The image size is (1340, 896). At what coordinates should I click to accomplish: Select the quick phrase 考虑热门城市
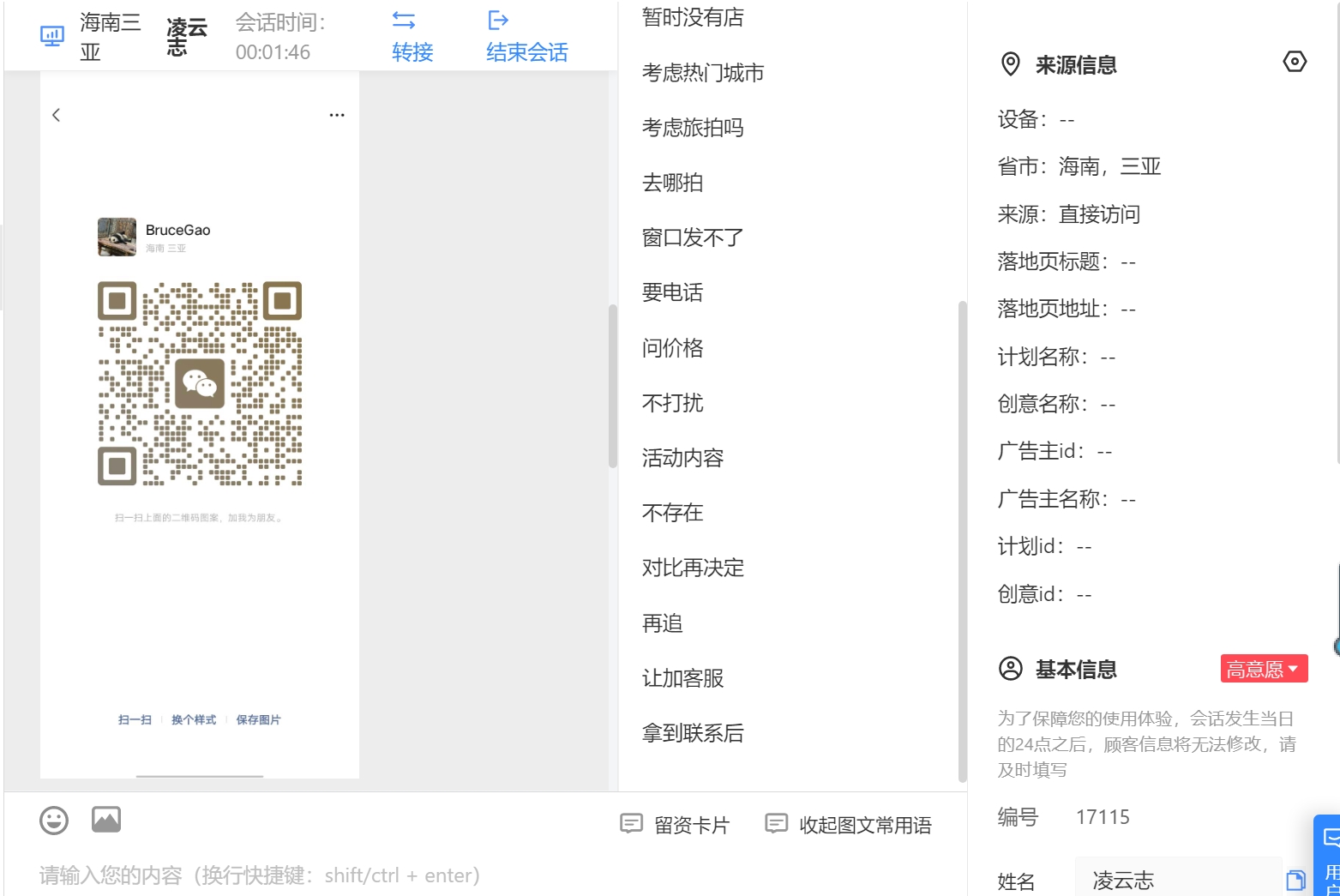tap(703, 73)
